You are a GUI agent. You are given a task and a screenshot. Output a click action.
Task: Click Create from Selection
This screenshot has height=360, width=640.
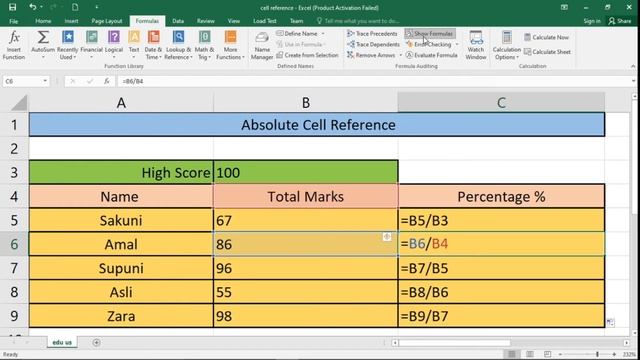pos(307,55)
